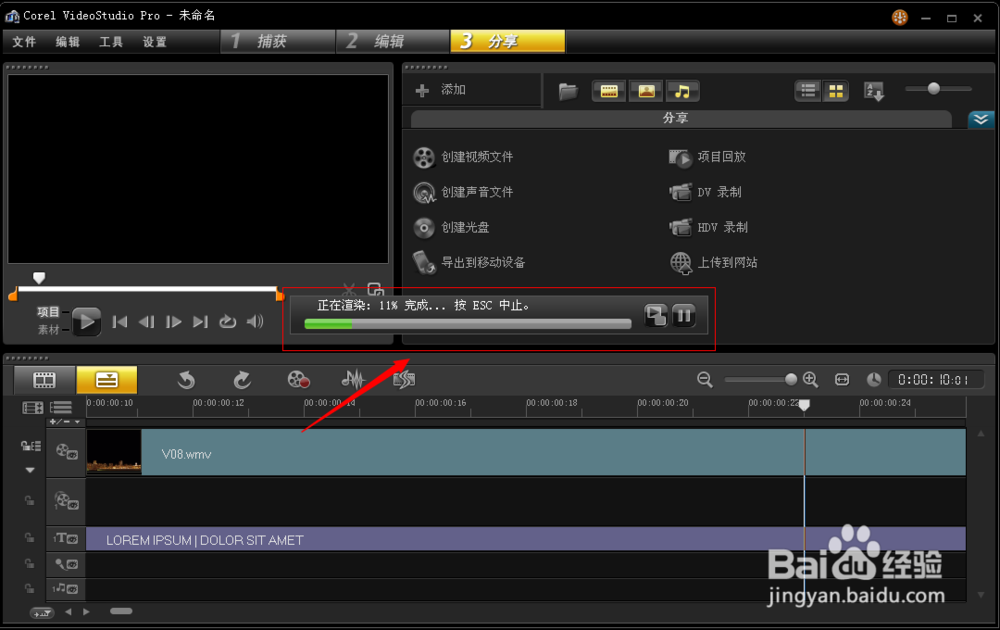
Task: Zoom in the timeline
Action: 811,379
